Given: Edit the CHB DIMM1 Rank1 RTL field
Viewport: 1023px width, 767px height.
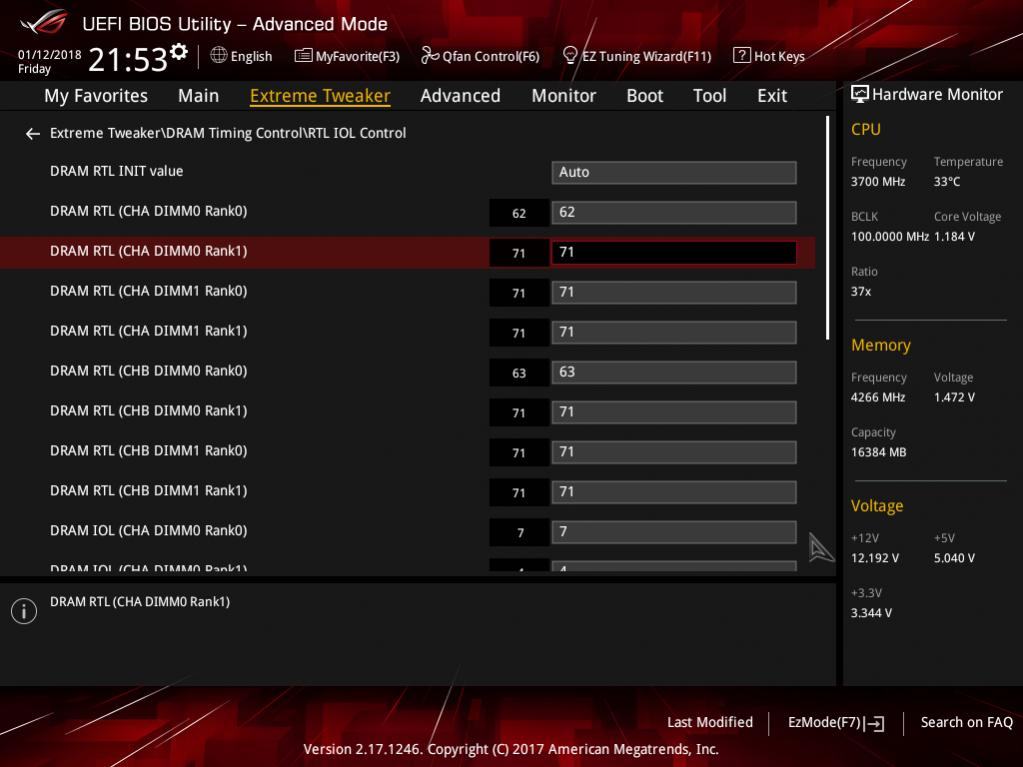Looking at the screenshot, I should click(674, 492).
